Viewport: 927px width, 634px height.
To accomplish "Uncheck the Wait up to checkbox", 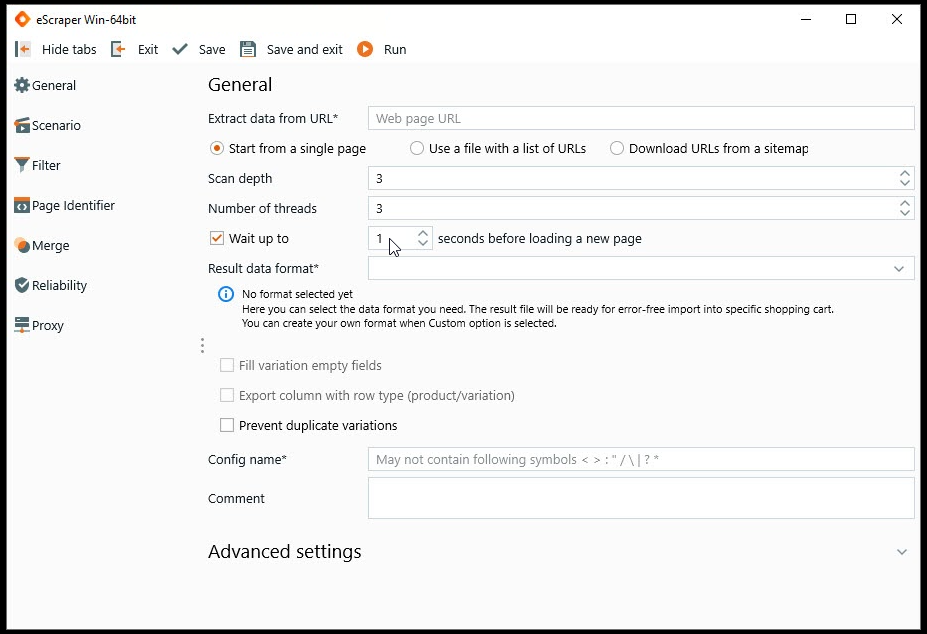I will tap(217, 238).
